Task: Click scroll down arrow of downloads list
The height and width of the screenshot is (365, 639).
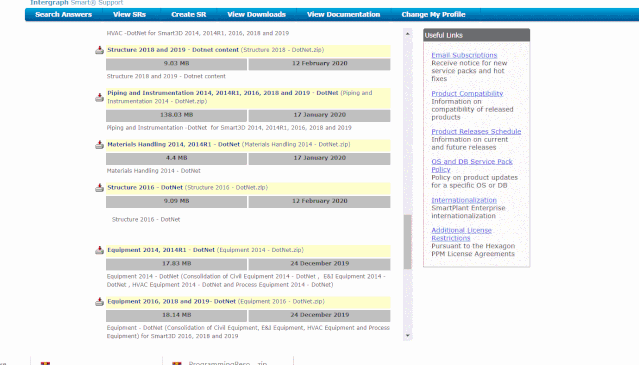Action: coord(408,336)
